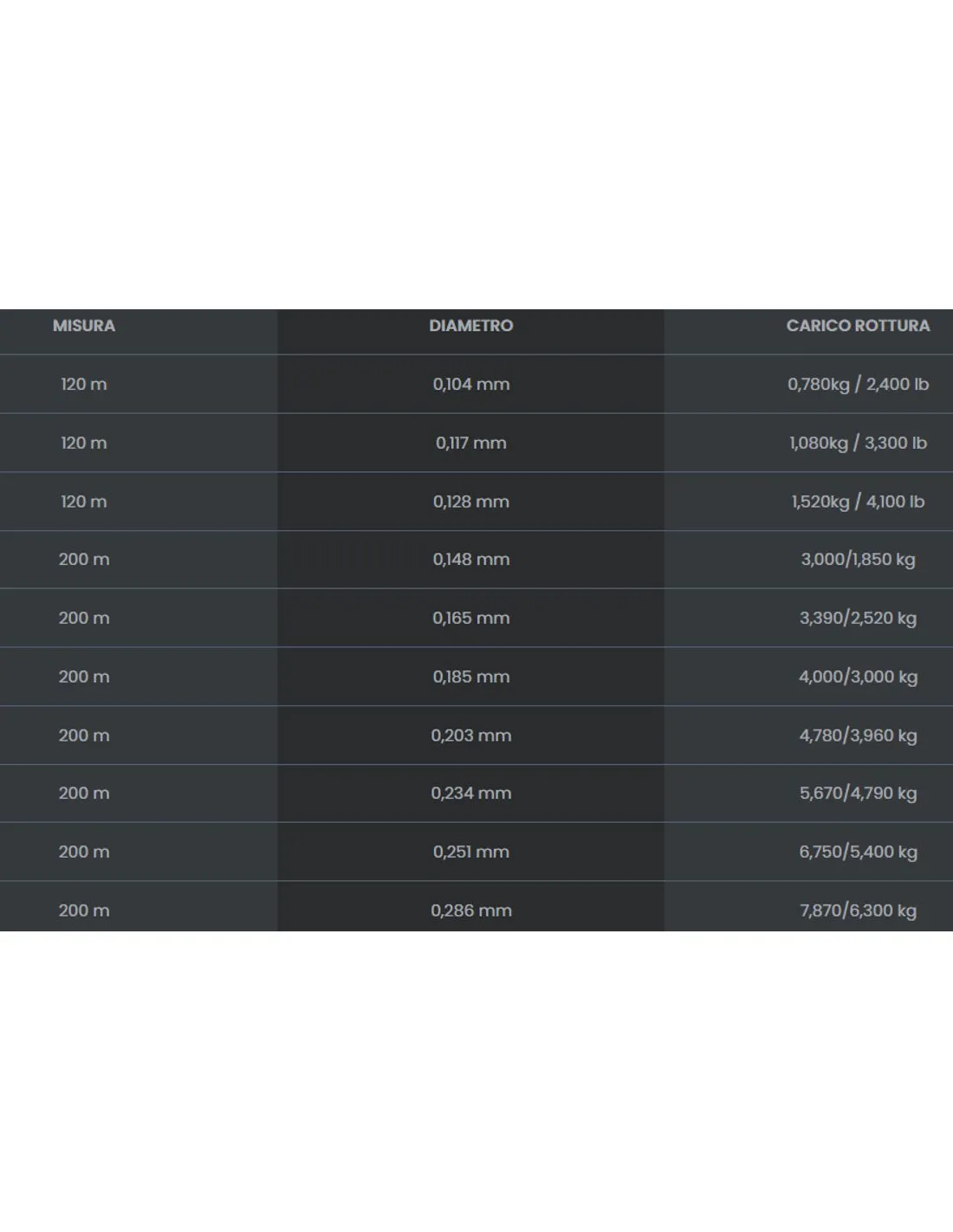Click the 0,148 mm diameter value
Screen dimensions: 953x1232
pos(471,560)
